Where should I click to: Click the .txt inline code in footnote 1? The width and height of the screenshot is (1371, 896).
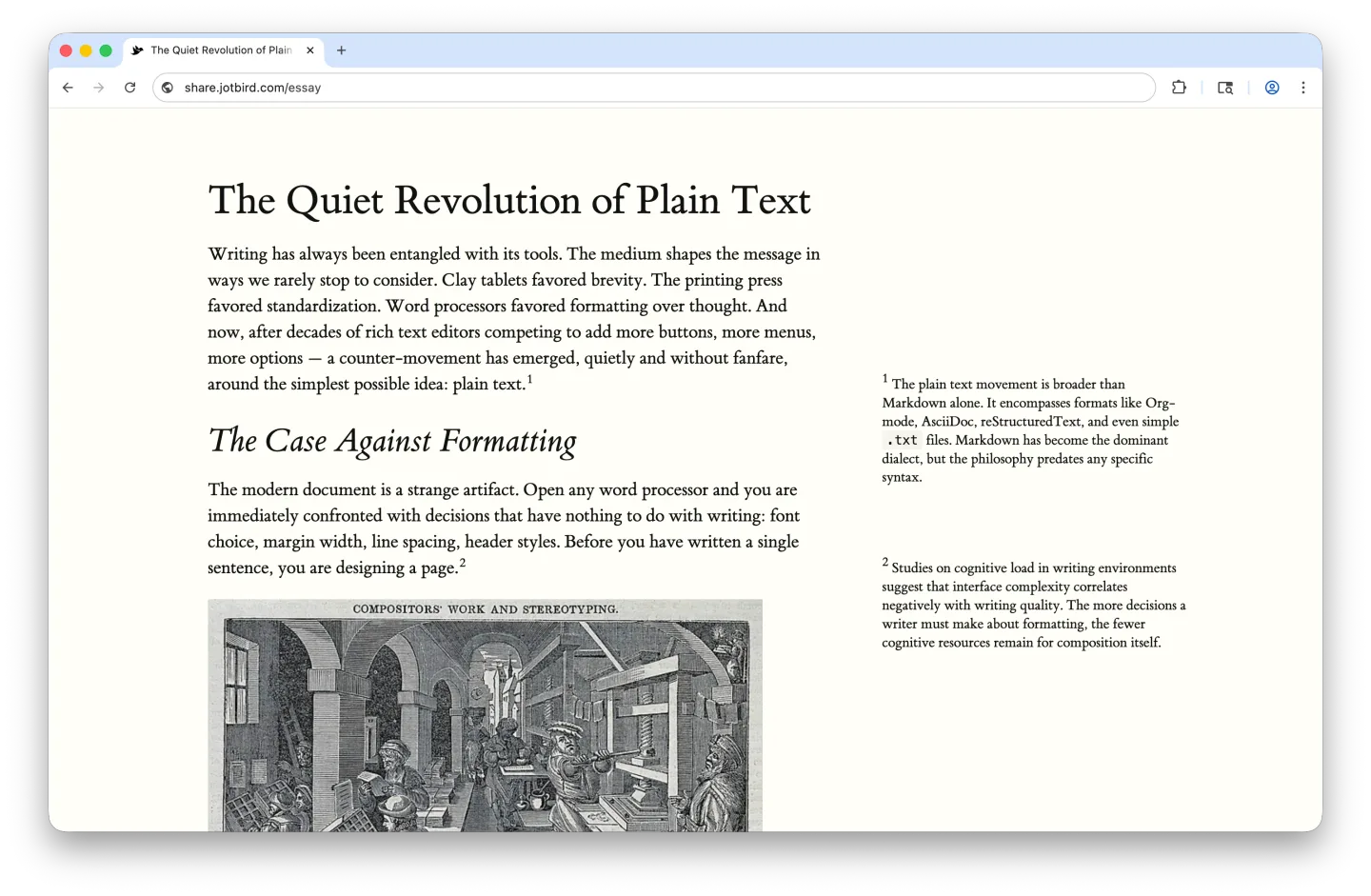tap(903, 440)
